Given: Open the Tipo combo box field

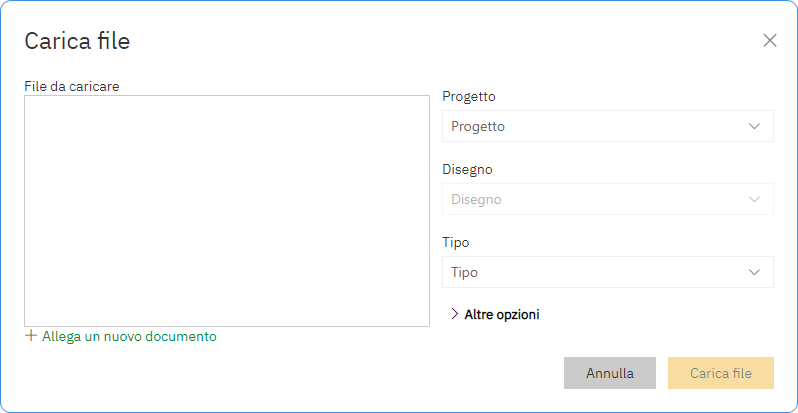Looking at the screenshot, I should click(607, 272).
